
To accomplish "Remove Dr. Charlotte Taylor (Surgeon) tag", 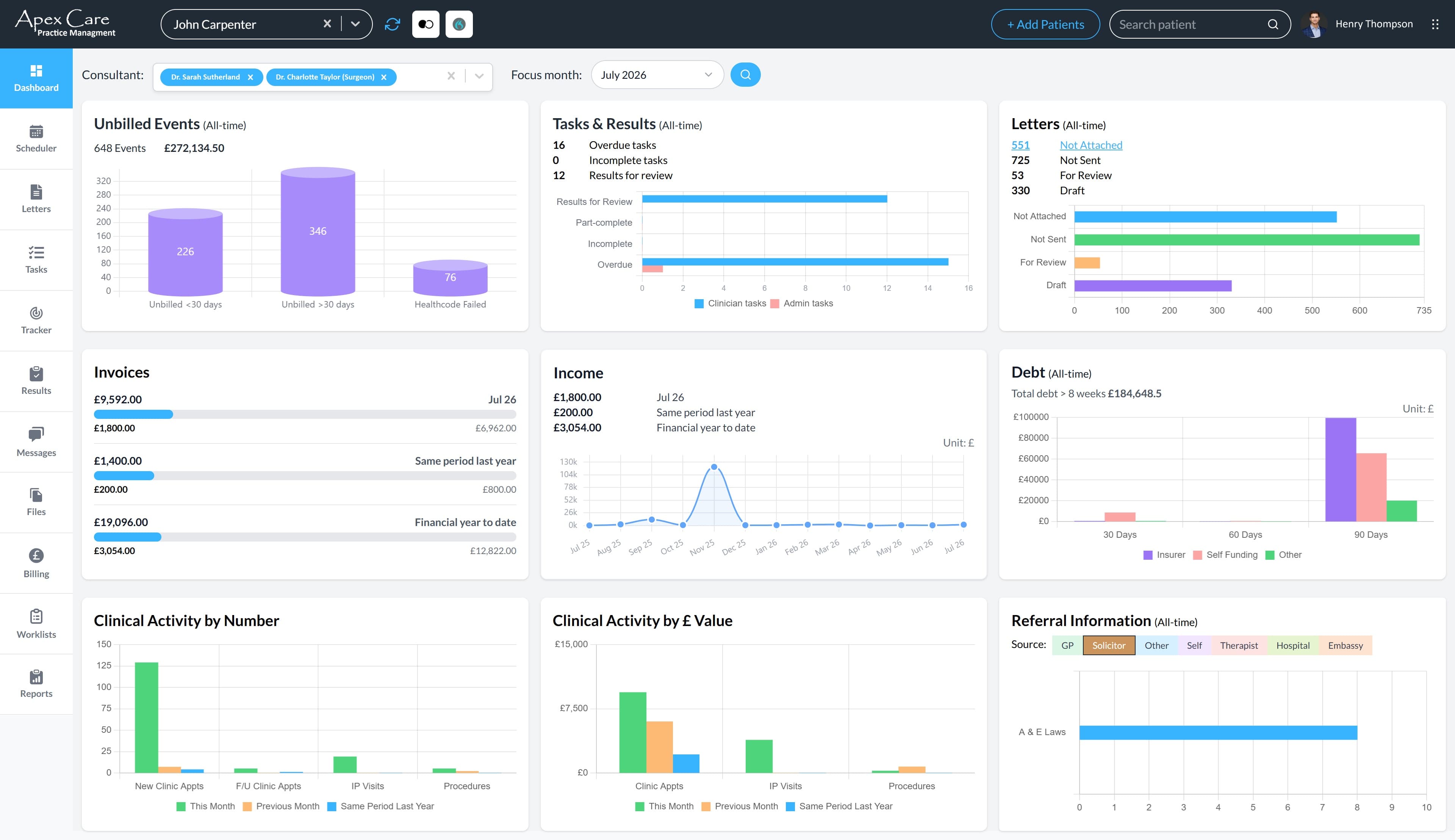I will 383,77.
